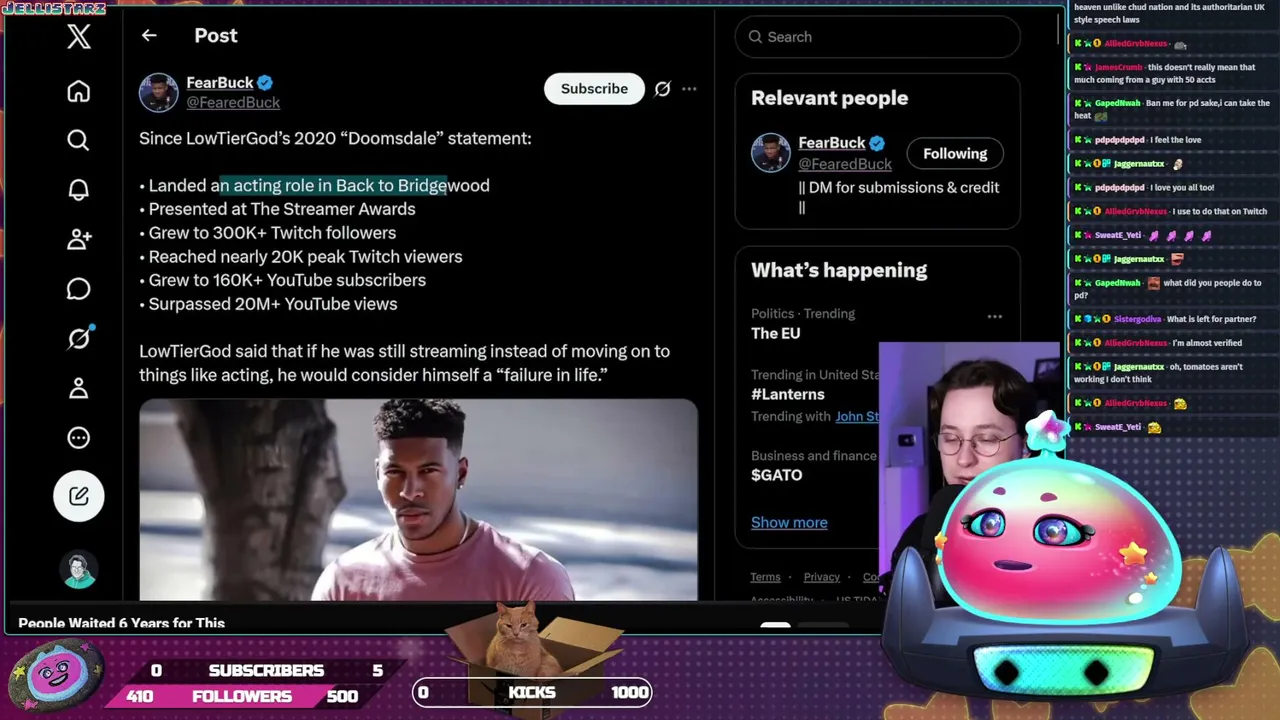
Task: Click the highlighted 'acting role in Back to Bridgewood' text
Action: click(x=334, y=185)
